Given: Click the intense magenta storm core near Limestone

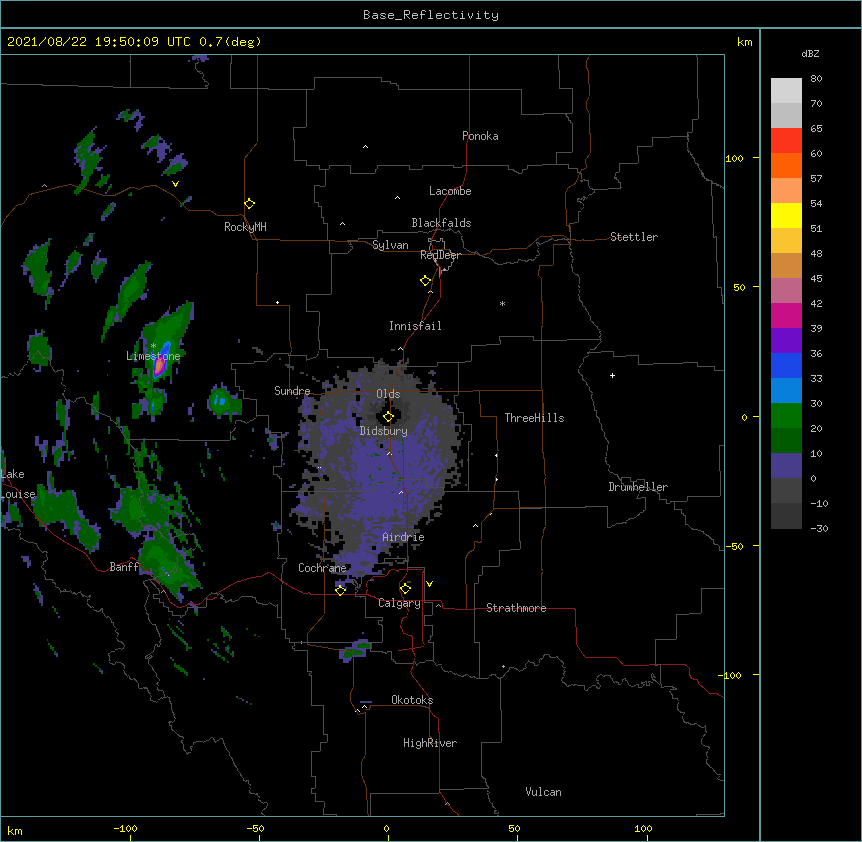Looking at the screenshot, I should click(x=158, y=368).
